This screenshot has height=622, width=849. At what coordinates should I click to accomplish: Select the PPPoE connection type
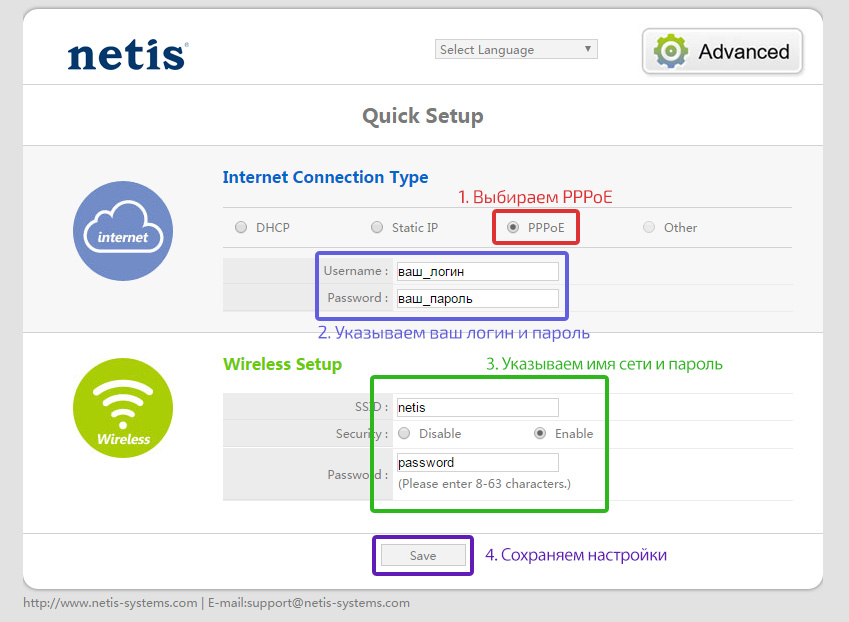point(513,227)
